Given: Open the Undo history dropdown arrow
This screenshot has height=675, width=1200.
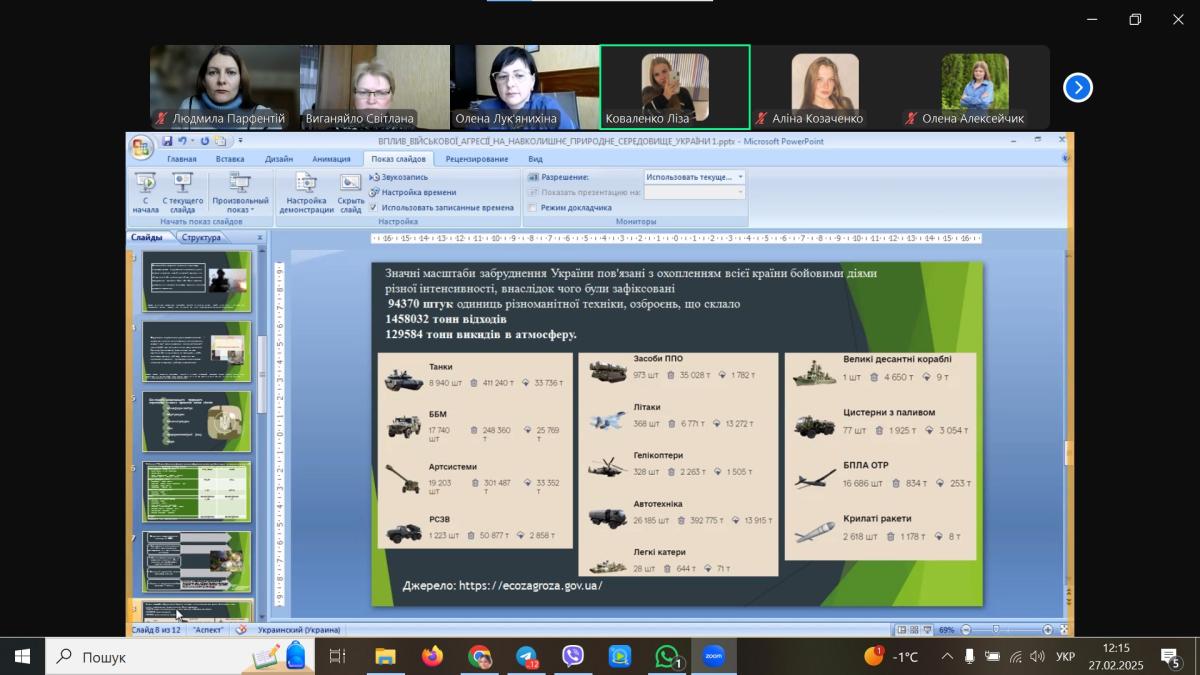Looking at the screenshot, I should 193,141.
